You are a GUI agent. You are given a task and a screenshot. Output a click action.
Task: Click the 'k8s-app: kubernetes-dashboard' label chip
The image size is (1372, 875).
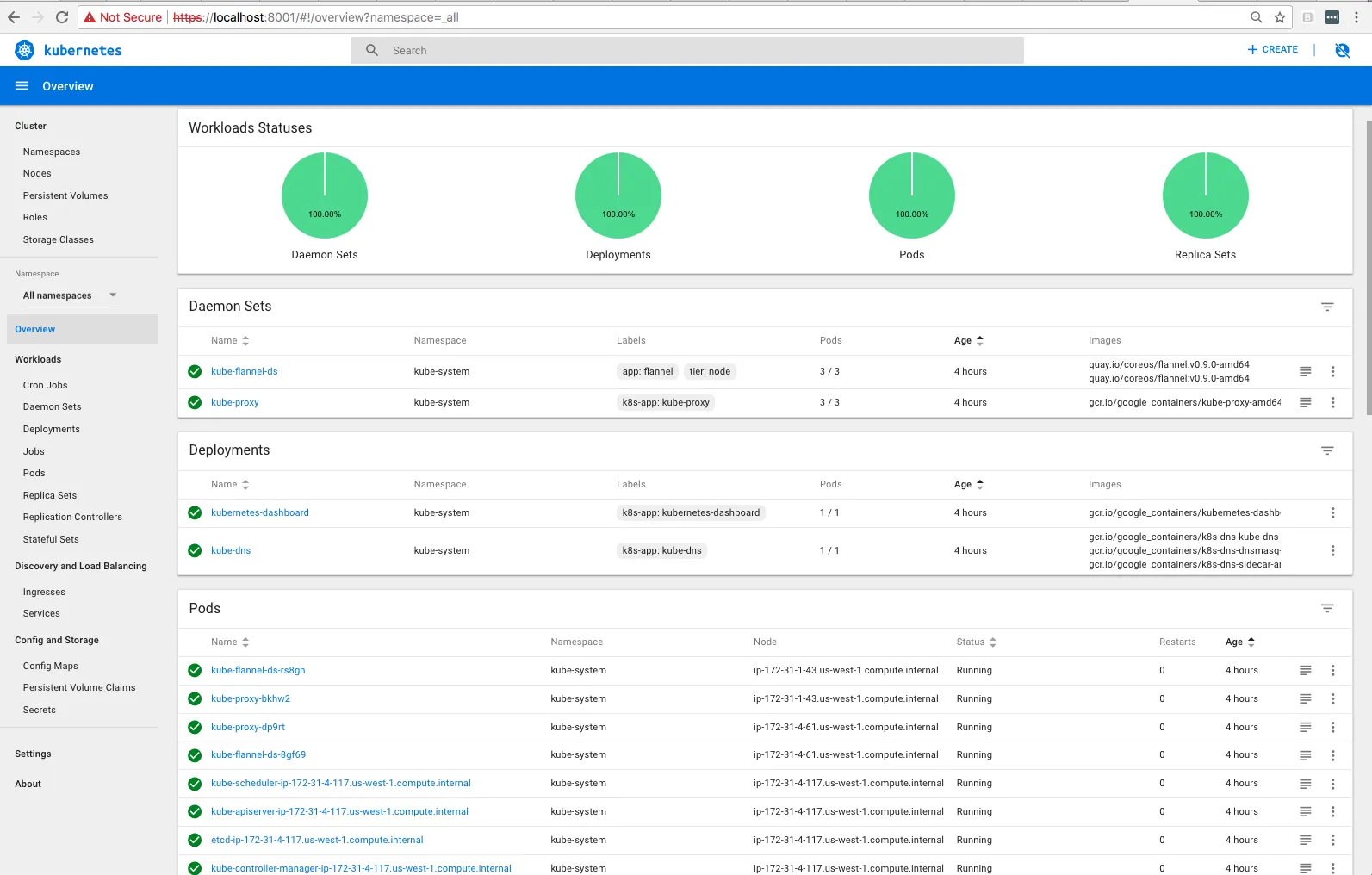click(x=691, y=512)
